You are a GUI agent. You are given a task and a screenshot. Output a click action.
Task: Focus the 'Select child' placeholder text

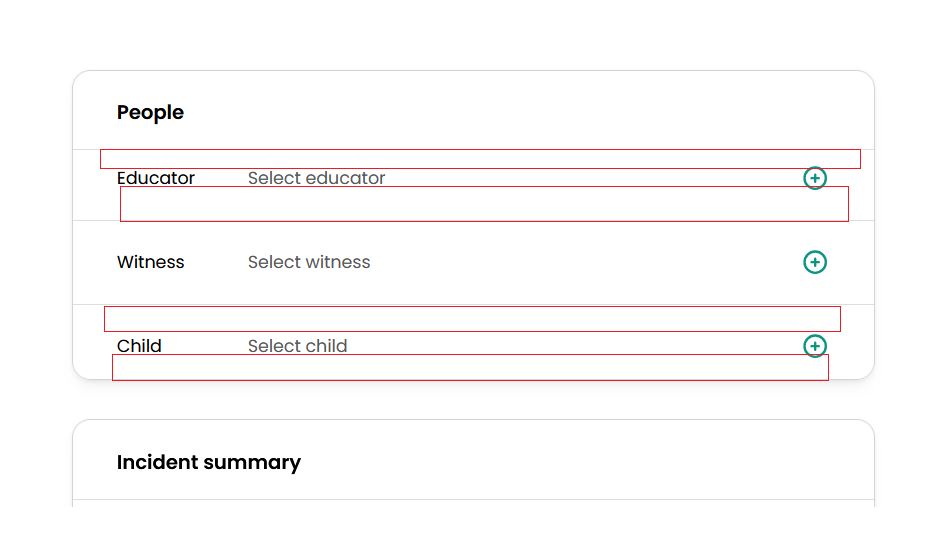298,346
